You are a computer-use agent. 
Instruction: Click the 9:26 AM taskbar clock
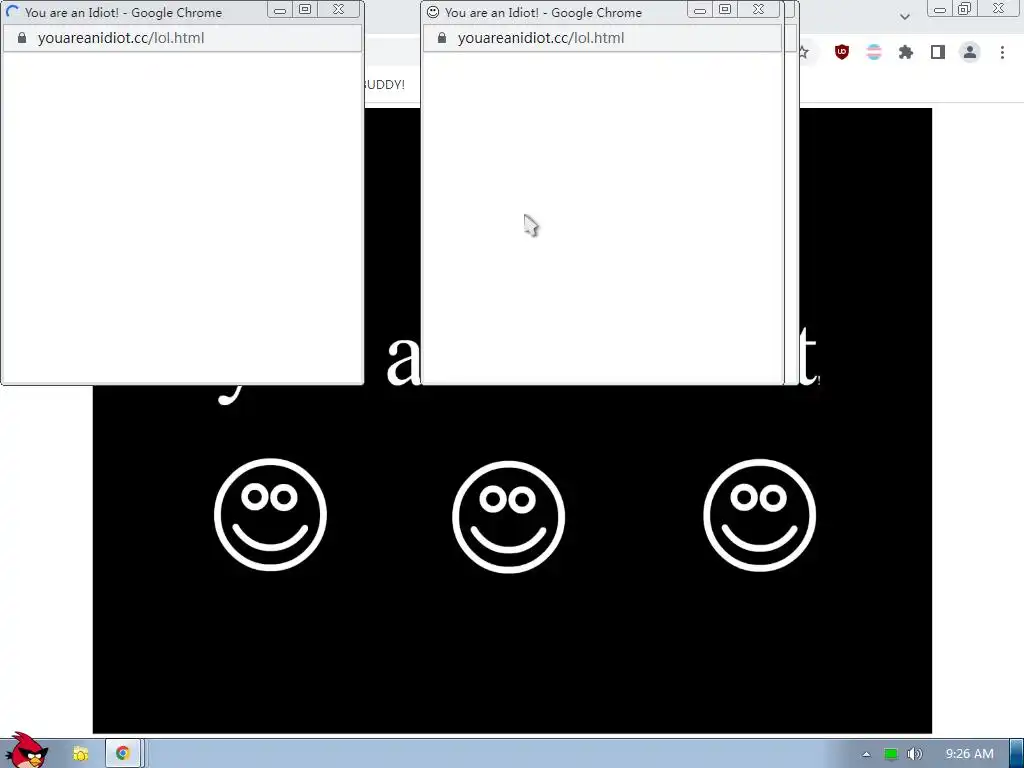click(x=969, y=754)
